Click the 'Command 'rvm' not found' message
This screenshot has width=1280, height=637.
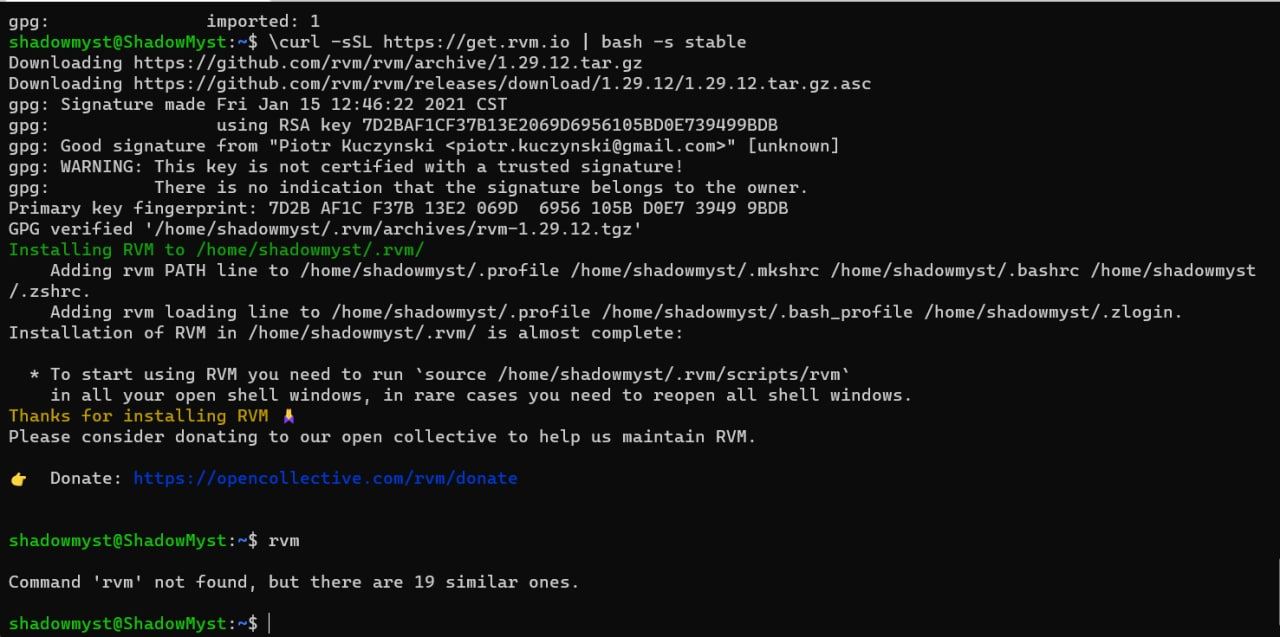click(x=294, y=582)
